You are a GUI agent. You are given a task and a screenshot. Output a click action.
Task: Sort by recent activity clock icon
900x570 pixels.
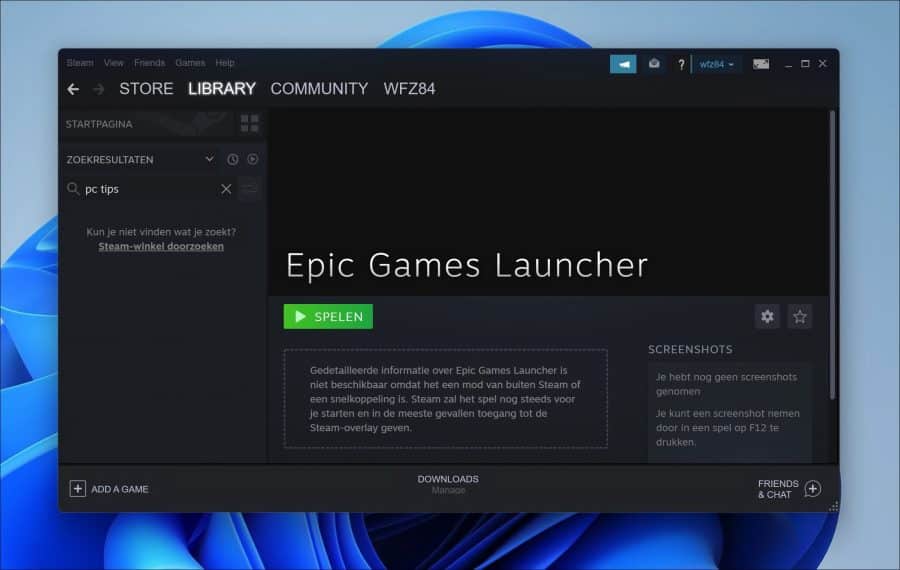(232, 160)
